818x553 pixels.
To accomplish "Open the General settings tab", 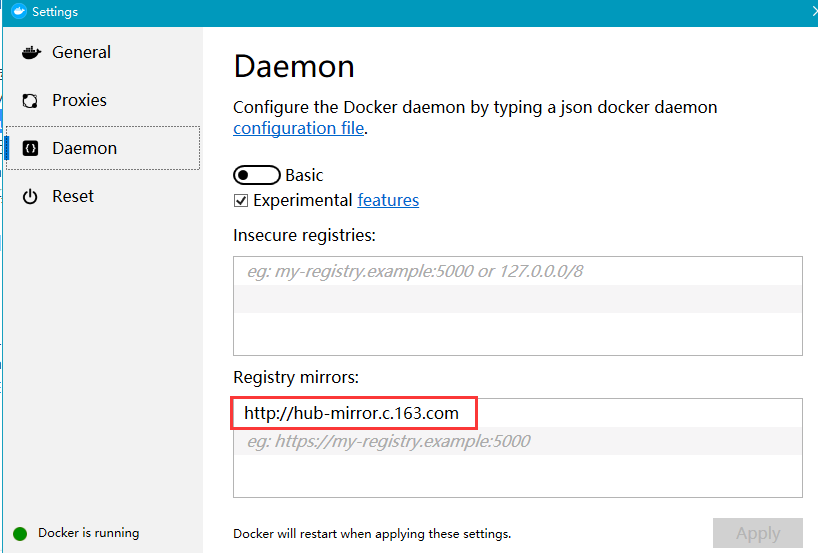I will click(x=81, y=53).
